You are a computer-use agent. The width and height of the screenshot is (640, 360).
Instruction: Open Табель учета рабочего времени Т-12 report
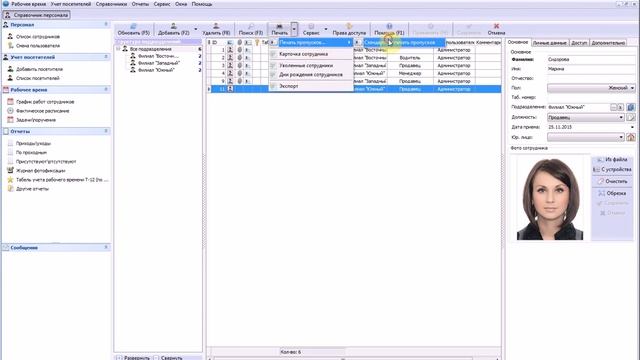62,180
